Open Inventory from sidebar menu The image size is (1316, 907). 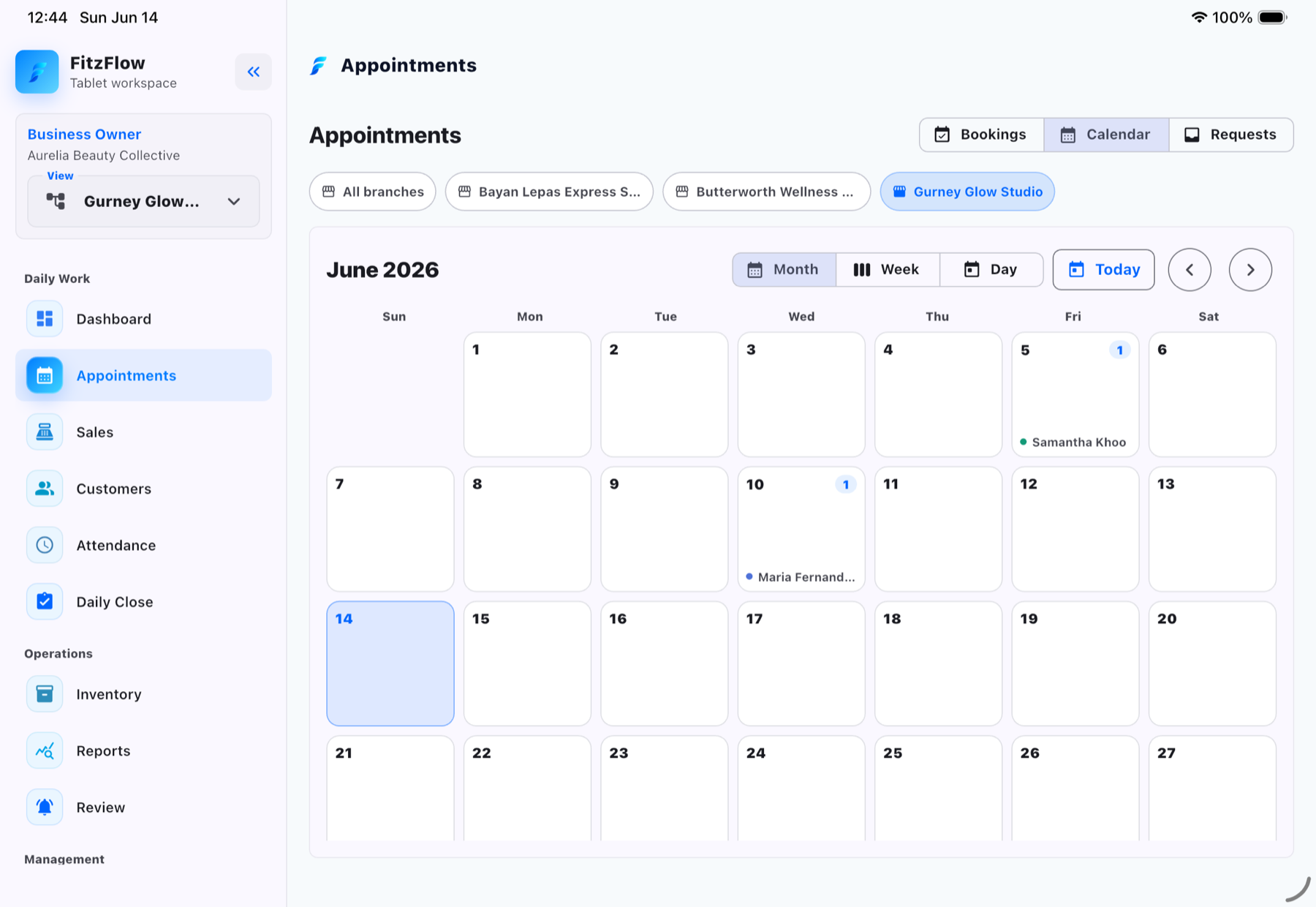143,694
